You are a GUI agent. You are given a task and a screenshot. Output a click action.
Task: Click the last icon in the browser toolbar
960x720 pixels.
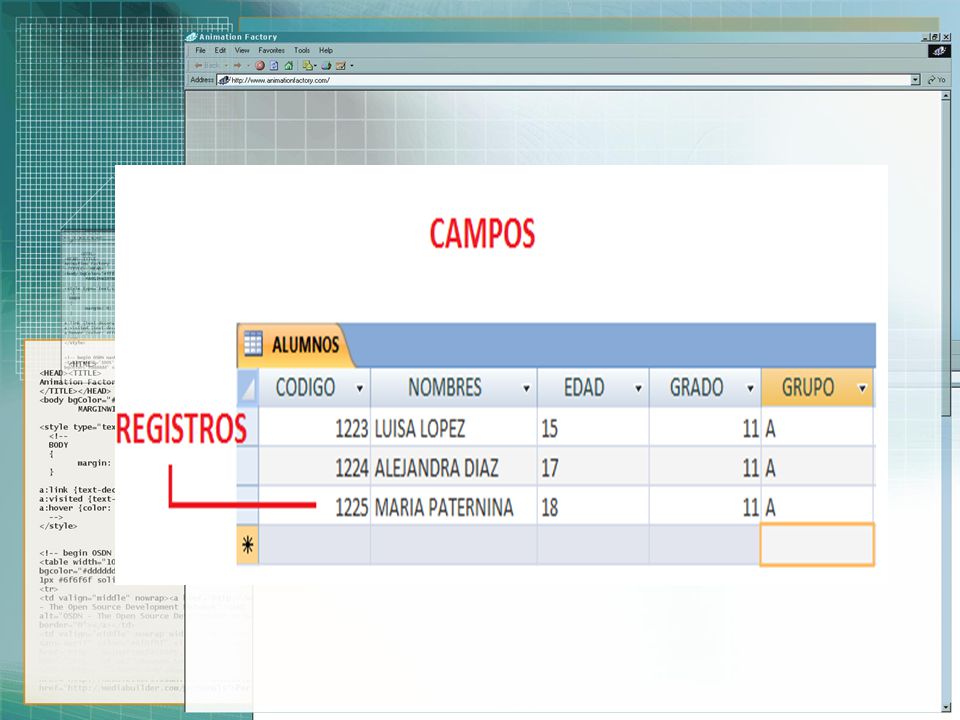(x=341, y=66)
